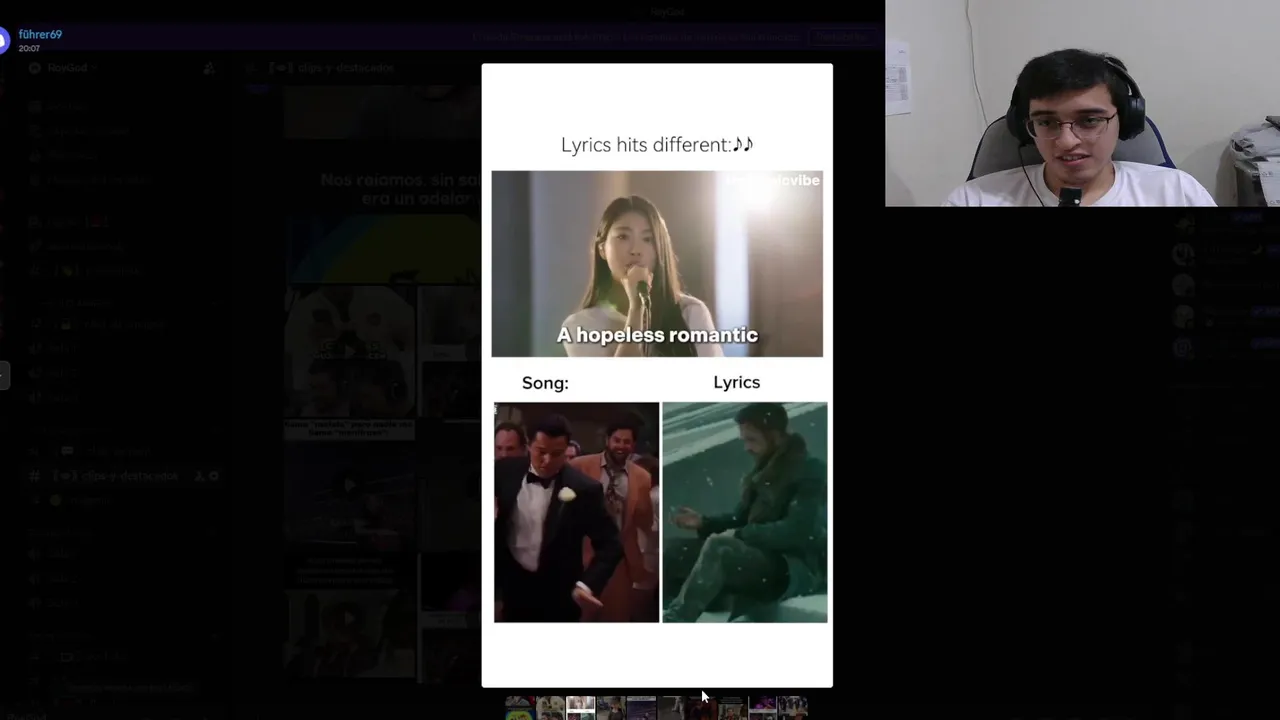The height and width of the screenshot is (720, 1280).
Task: Select the last thumbnail in the bottom strip
Action: tap(793, 708)
